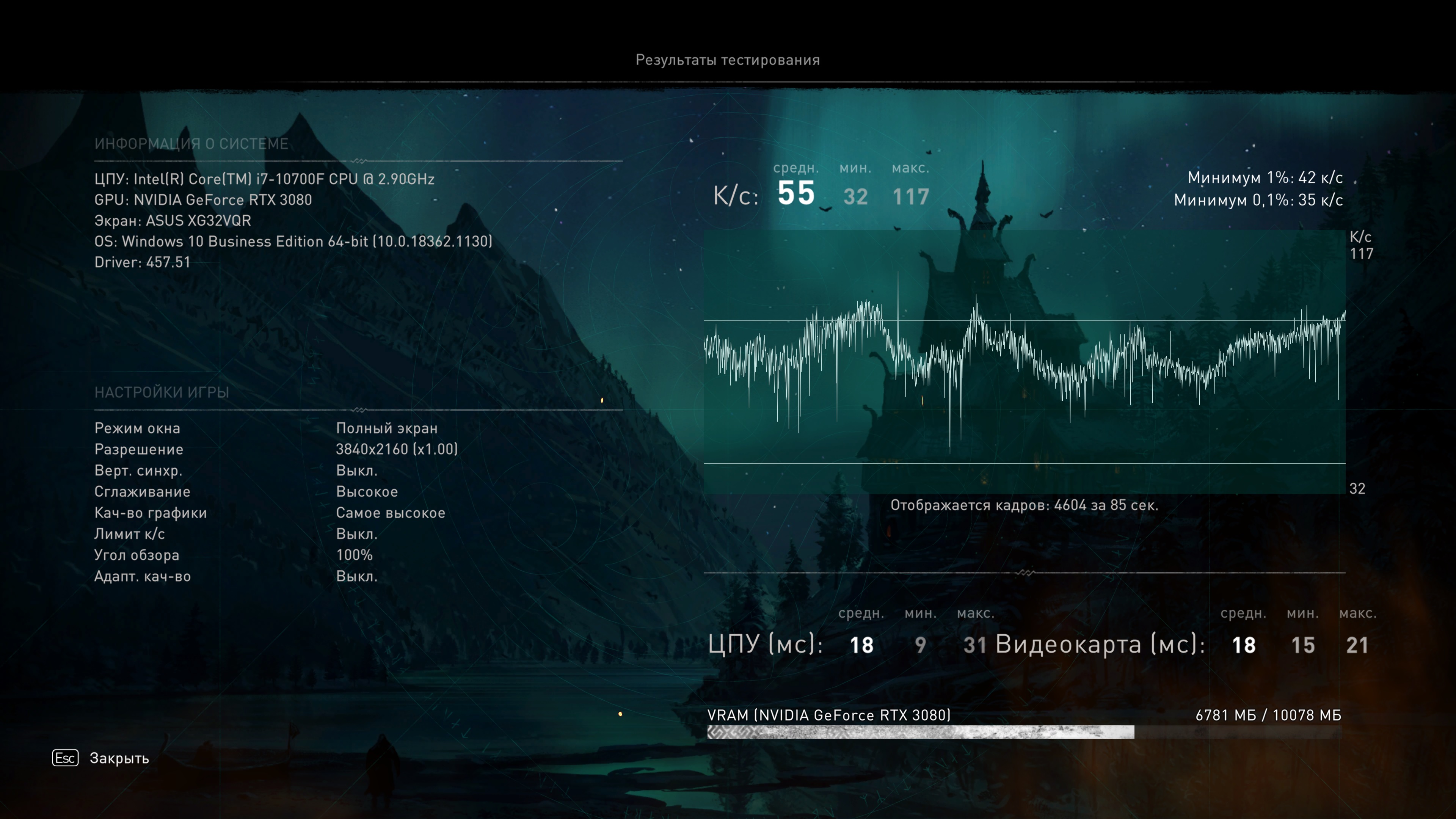Click the Результаты тестирования title
The height and width of the screenshot is (819, 1456).
point(728,60)
